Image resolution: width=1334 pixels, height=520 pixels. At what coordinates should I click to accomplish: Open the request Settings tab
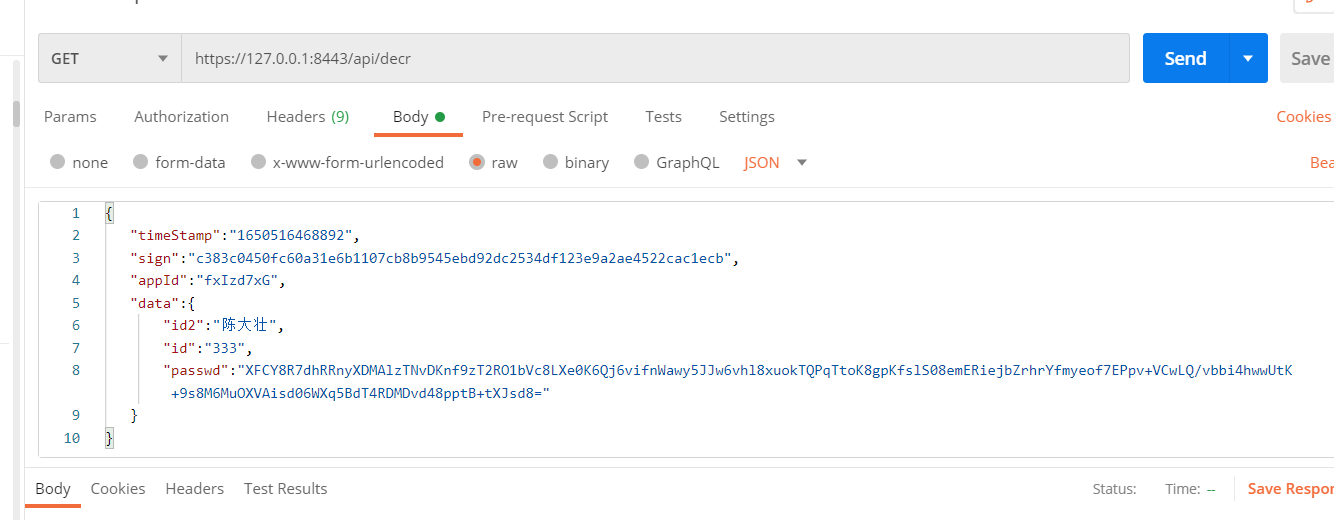[747, 117]
